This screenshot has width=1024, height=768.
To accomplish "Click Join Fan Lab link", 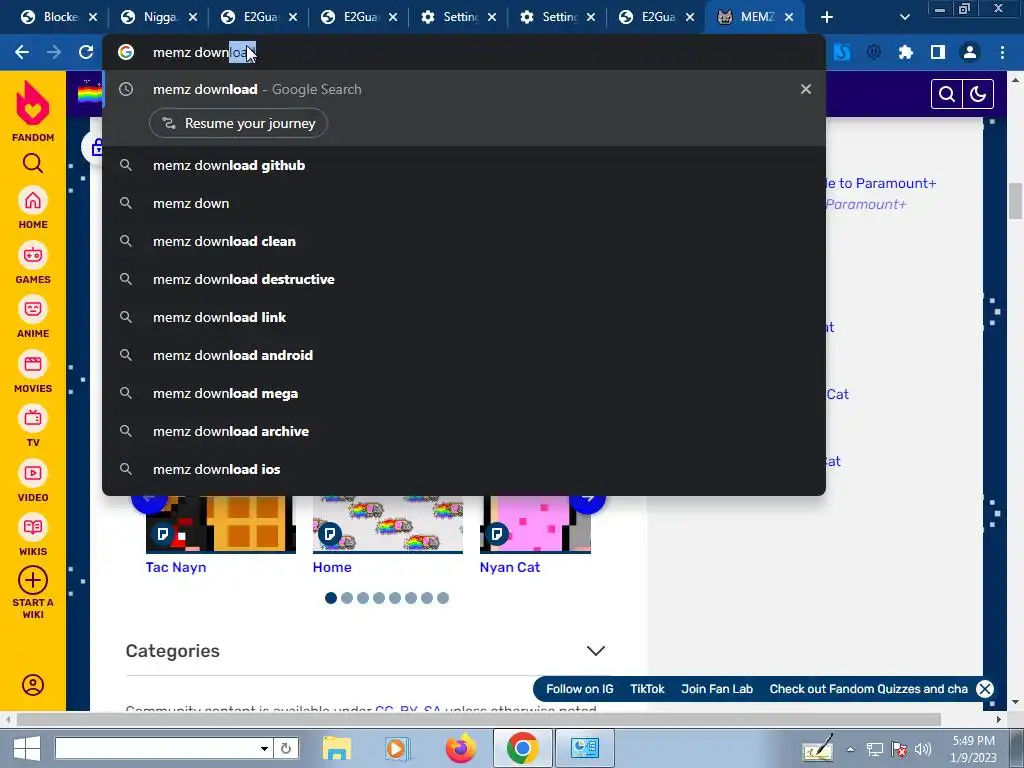I will (x=717, y=689).
